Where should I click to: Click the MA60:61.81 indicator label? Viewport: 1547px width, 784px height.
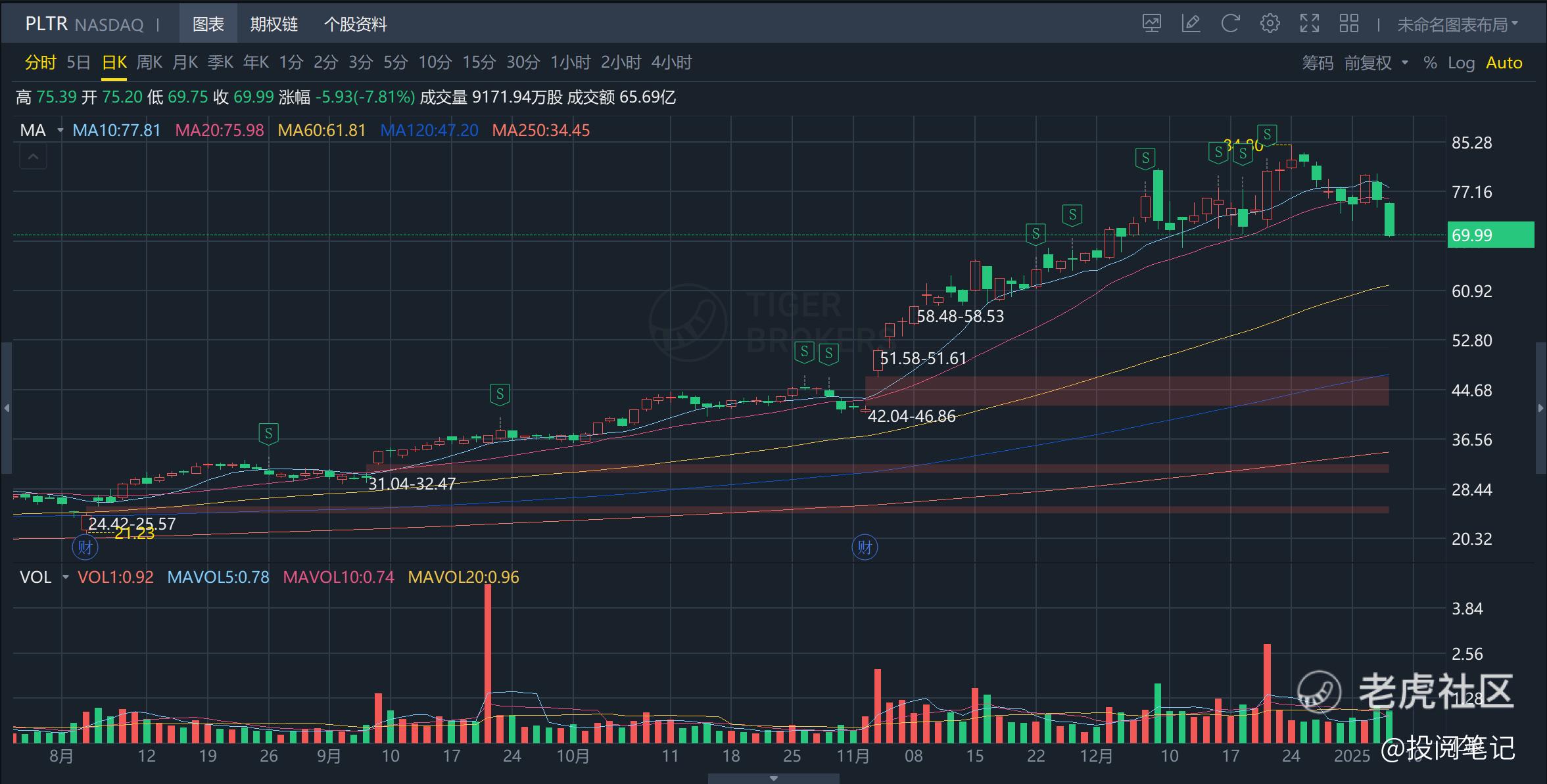(321, 130)
